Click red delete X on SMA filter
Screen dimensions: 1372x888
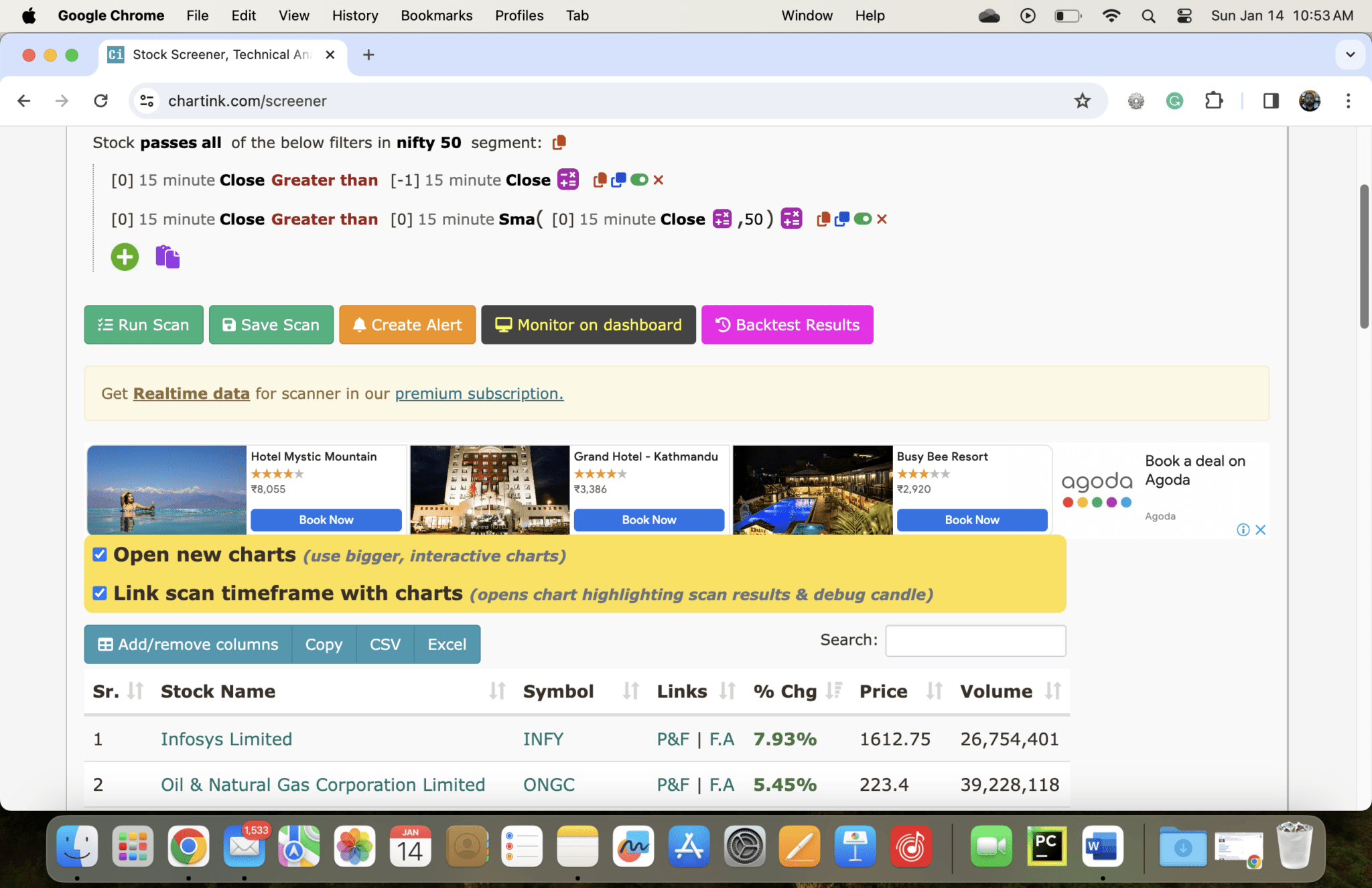pyautogui.click(x=882, y=219)
